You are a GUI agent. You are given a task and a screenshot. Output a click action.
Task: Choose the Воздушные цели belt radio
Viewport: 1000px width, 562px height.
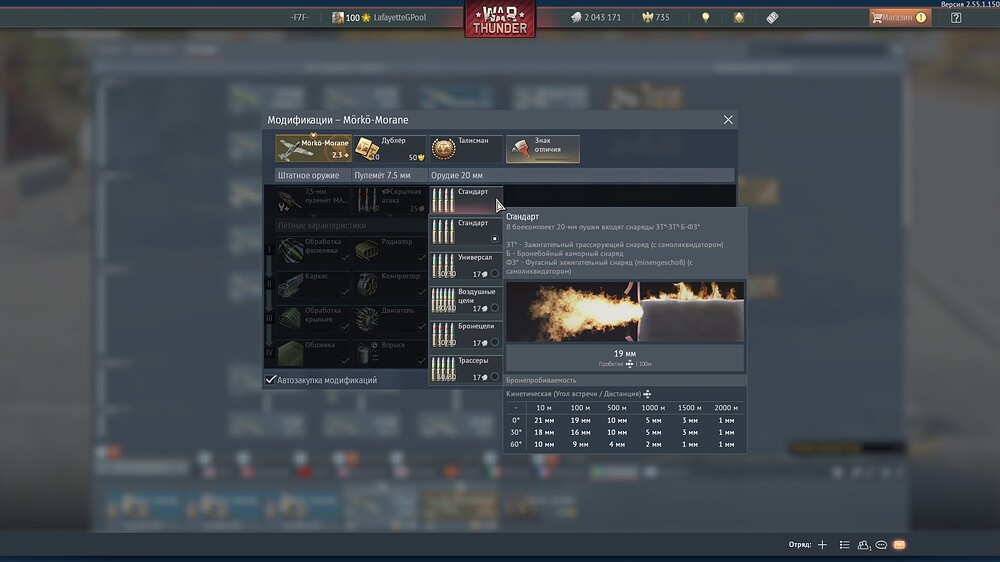(494, 308)
